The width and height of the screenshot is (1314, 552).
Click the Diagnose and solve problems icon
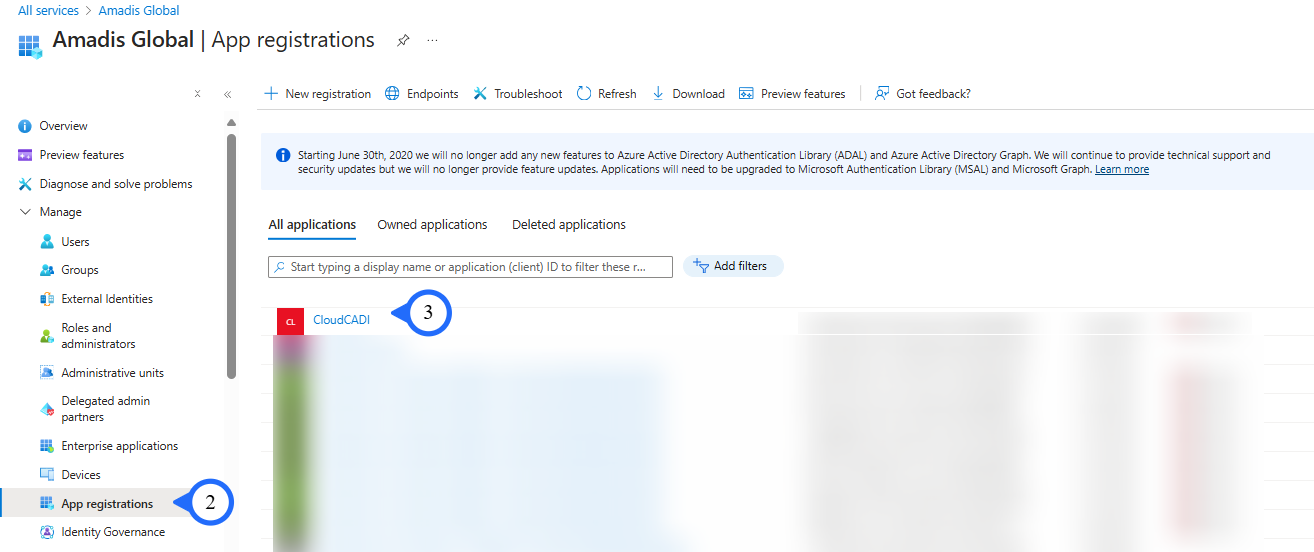25,184
